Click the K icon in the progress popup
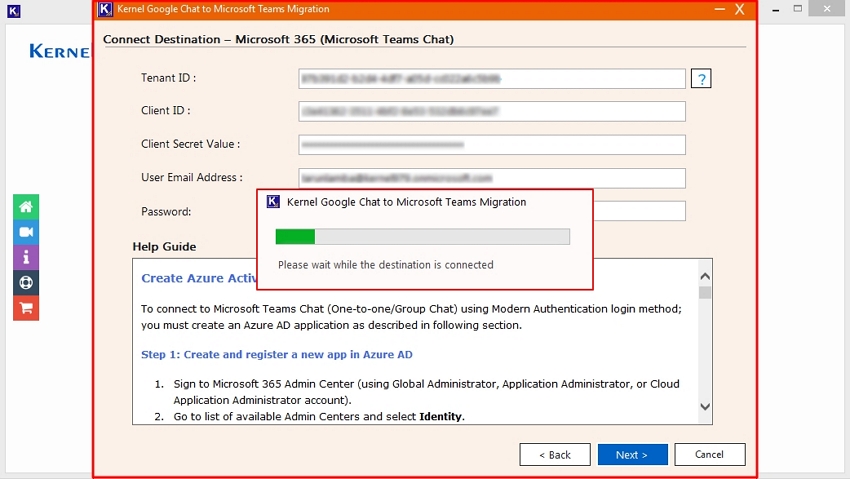Image resolution: width=850 pixels, height=479 pixels. pyautogui.click(x=273, y=202)
